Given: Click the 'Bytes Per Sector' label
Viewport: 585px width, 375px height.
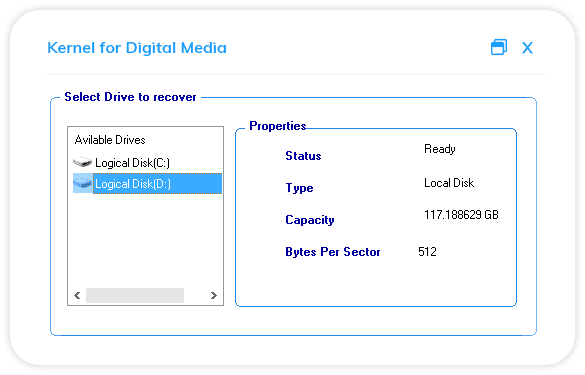Looking at the screenshot, I should tap(333, 252).
